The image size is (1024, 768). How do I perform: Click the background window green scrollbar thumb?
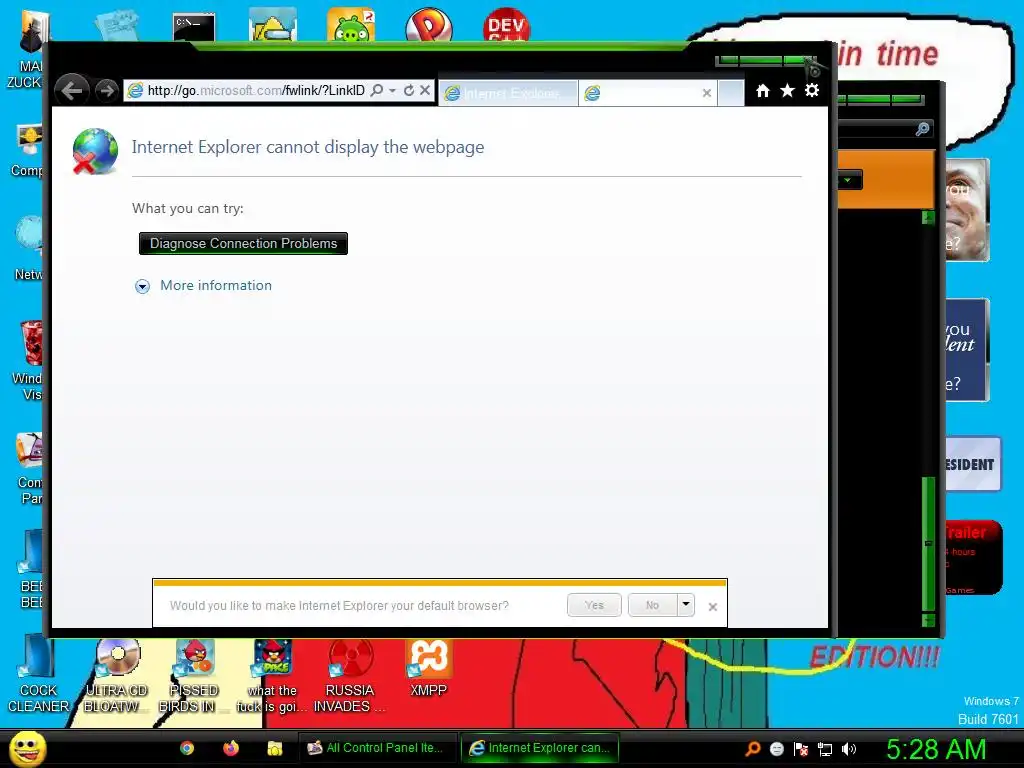point(928,543)
